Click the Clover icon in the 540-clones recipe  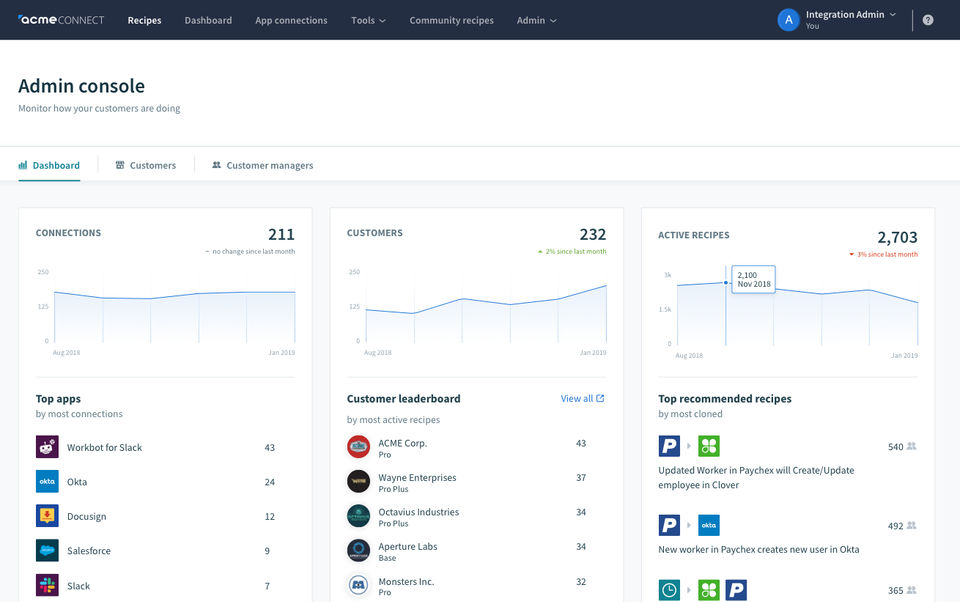pyautogui.click(x=709, y=446)
